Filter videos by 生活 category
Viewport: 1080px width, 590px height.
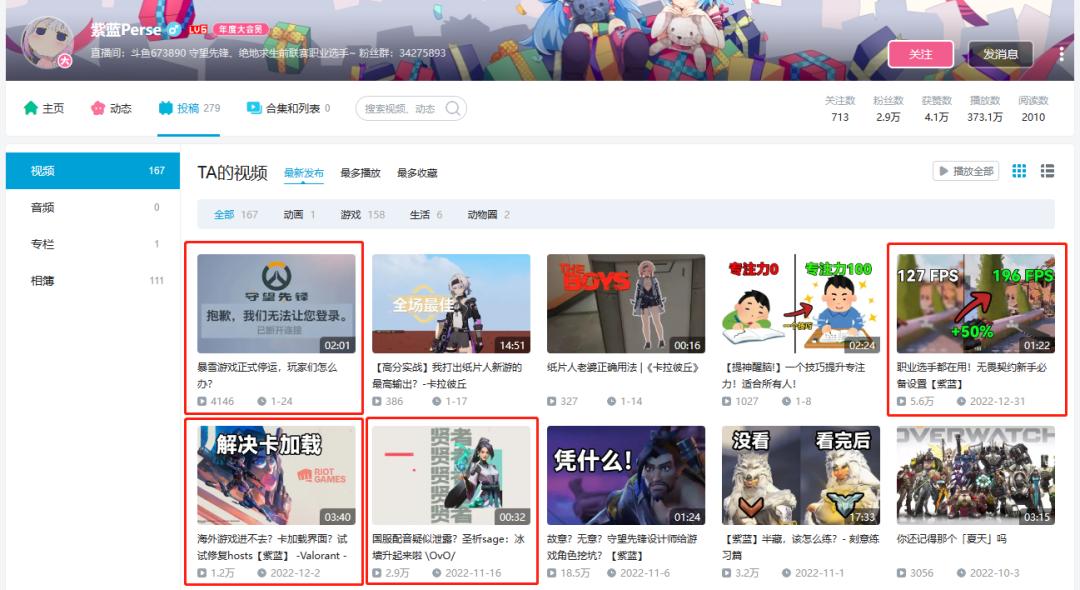coord(426,215)
